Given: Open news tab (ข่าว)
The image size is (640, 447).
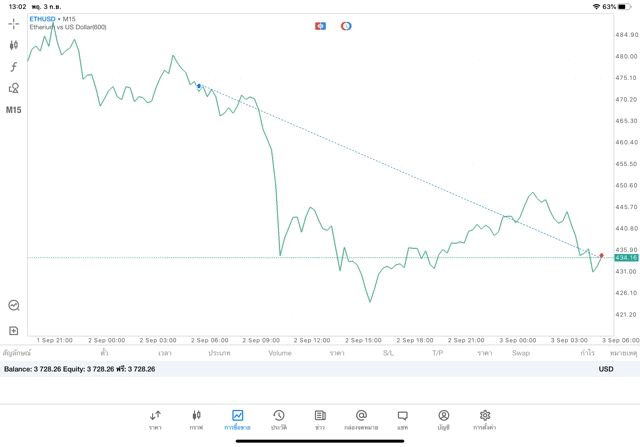Looking at the screenshot, I should [x=319, y=419].
